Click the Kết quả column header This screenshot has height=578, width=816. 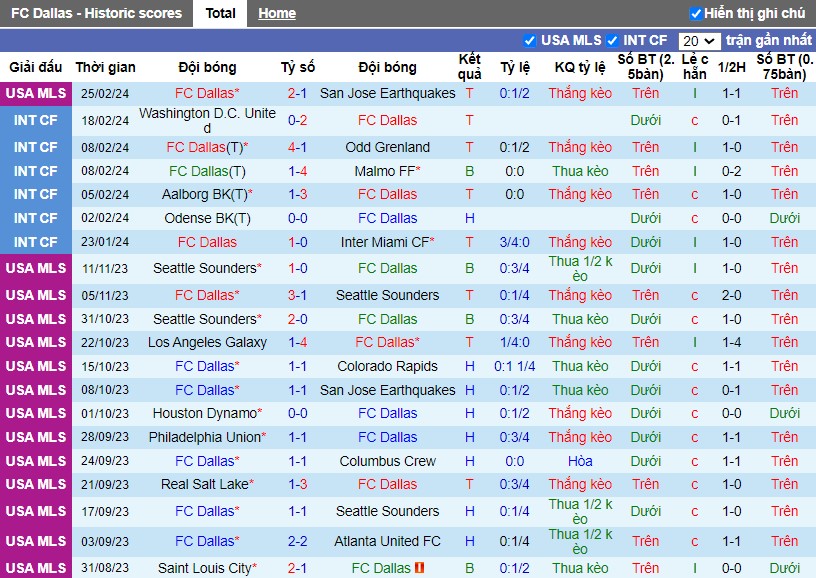pos(469,67)
